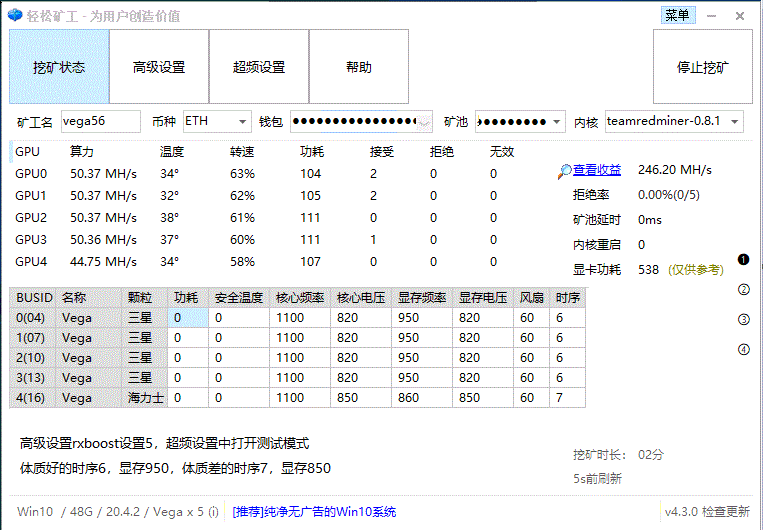Open the 矿池 pool dropdown

pos(558,122)
